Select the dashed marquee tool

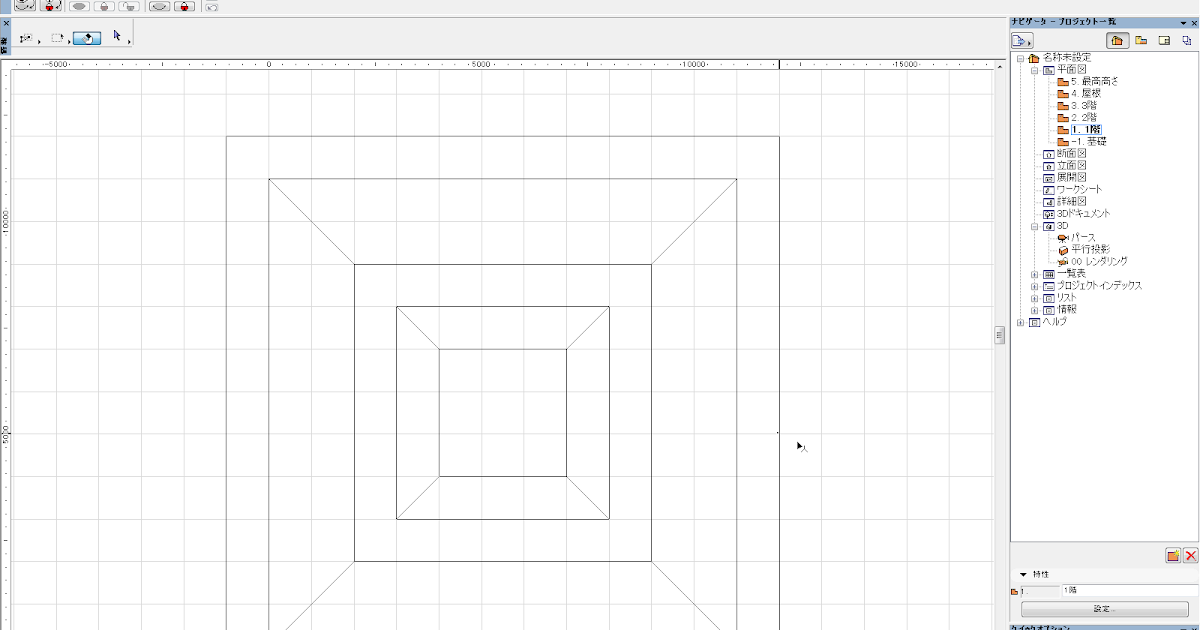[57, 38]
